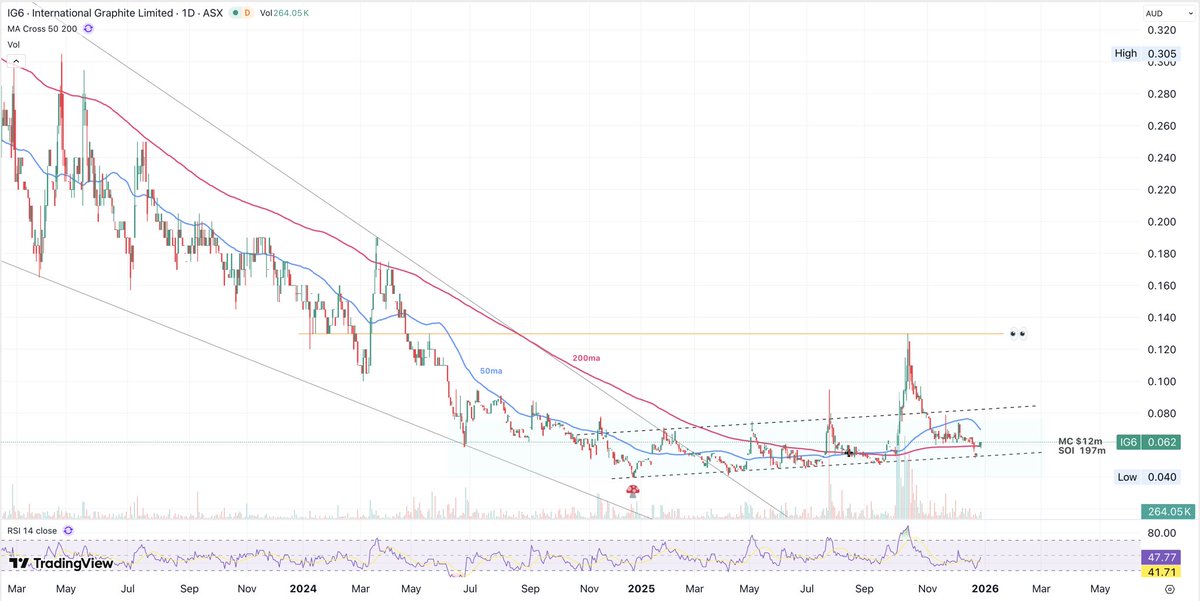Click the 0.200 price axis label
Image resolution: width=1200 pixels, height=601 pixels.
tap(1161, 222)
